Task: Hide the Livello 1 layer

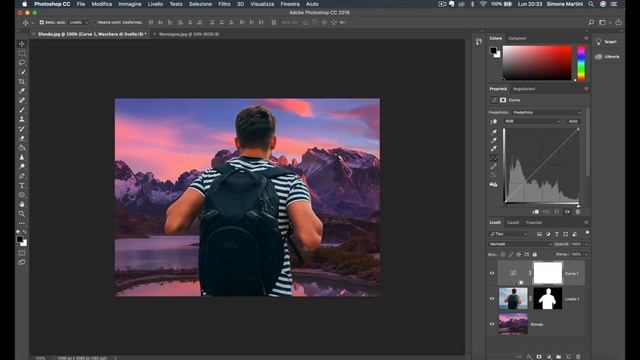Action: point(492,299)
